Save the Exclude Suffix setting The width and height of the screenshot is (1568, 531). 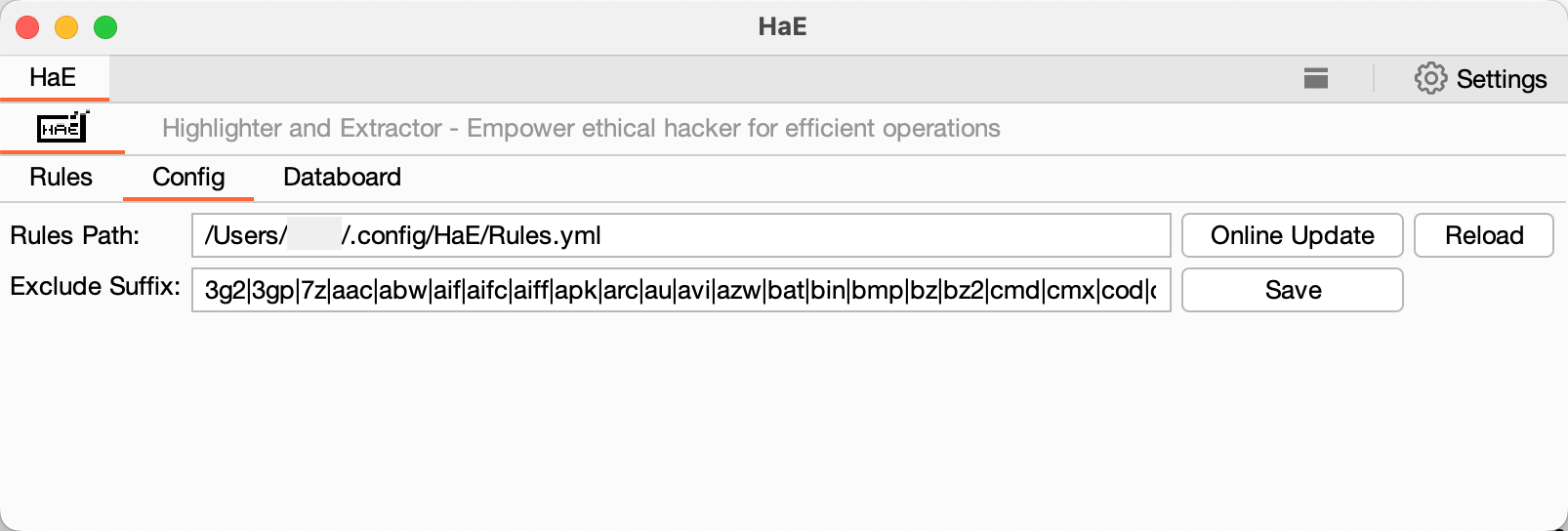(1292, 290)
